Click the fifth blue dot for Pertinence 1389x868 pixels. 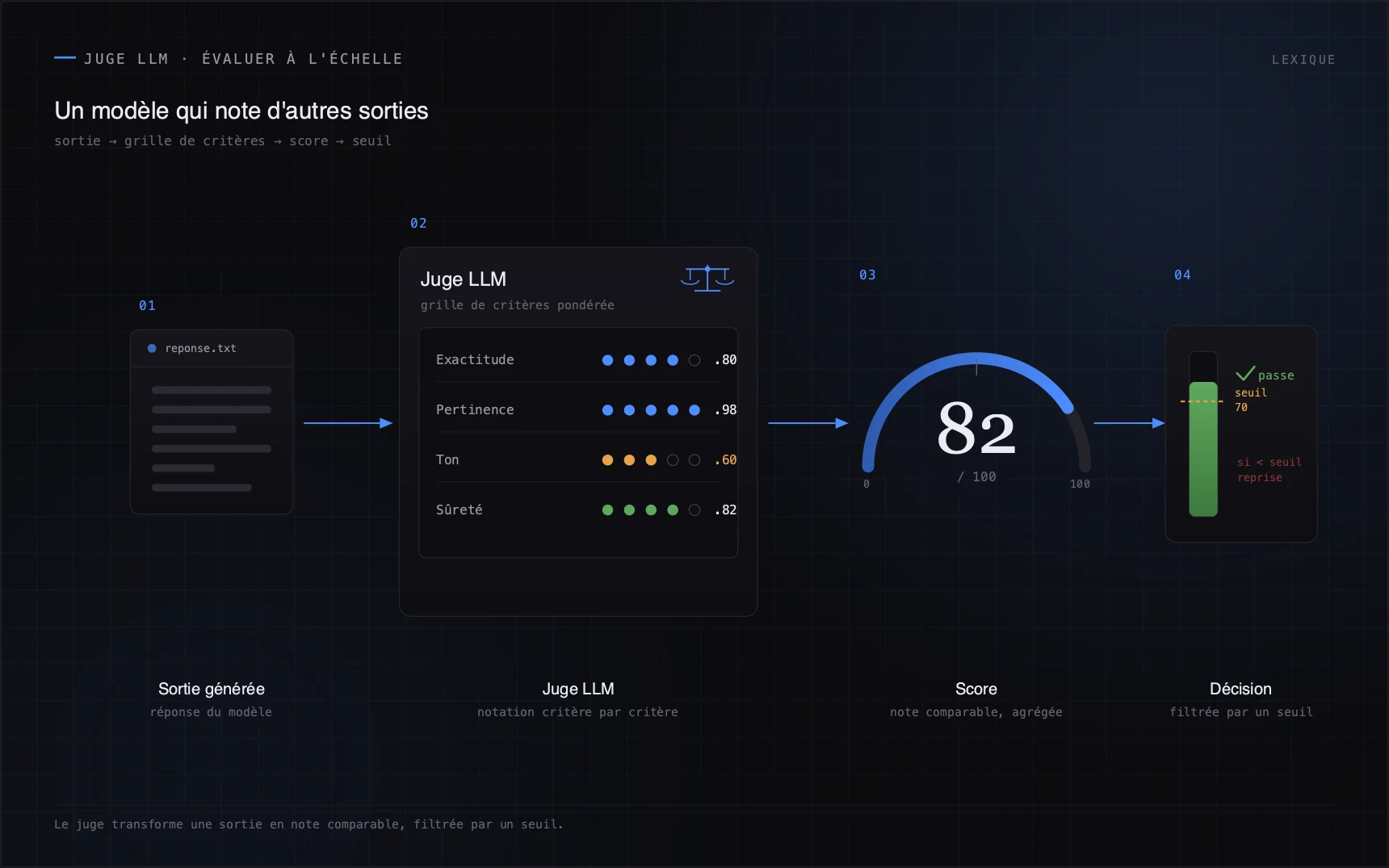tap(694, 410)
